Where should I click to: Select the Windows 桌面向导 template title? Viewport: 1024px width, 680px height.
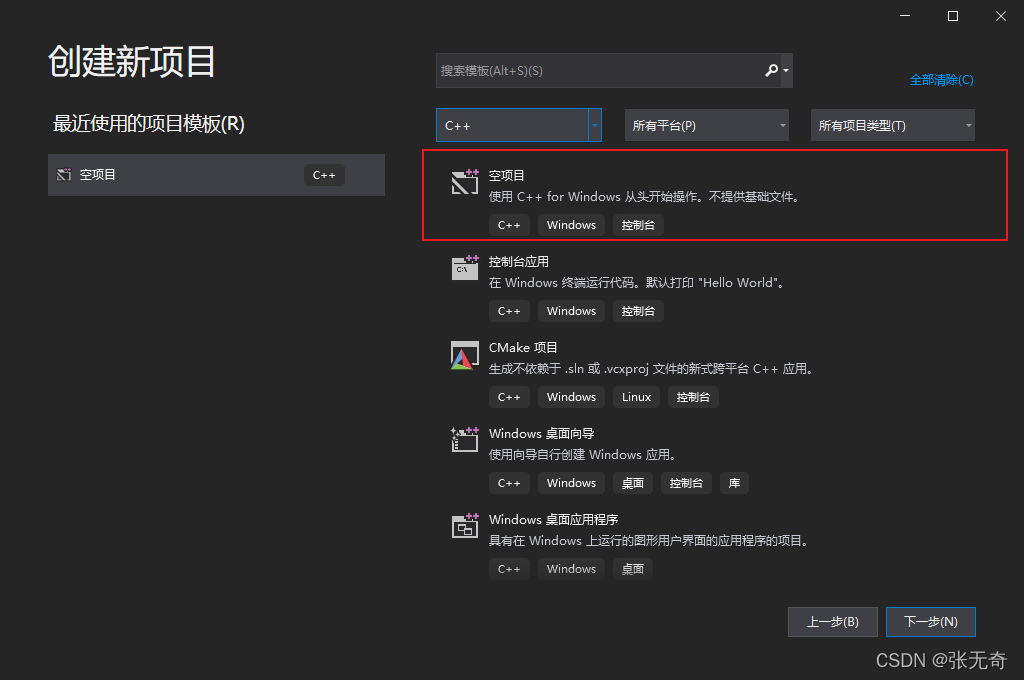click(541, 433)
